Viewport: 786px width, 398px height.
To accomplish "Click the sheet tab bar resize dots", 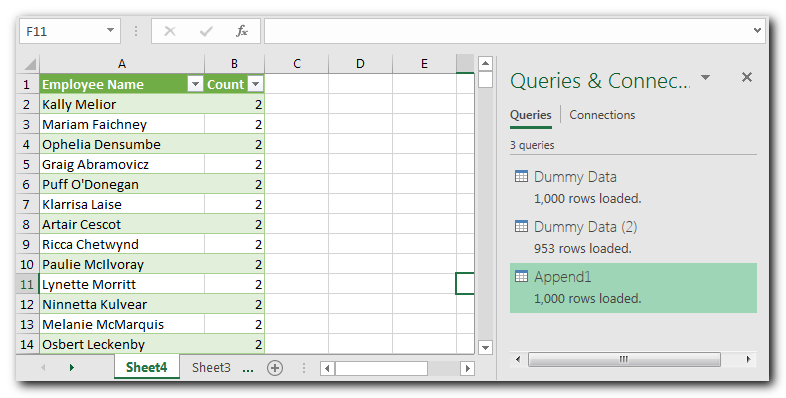I will (304, 368).
